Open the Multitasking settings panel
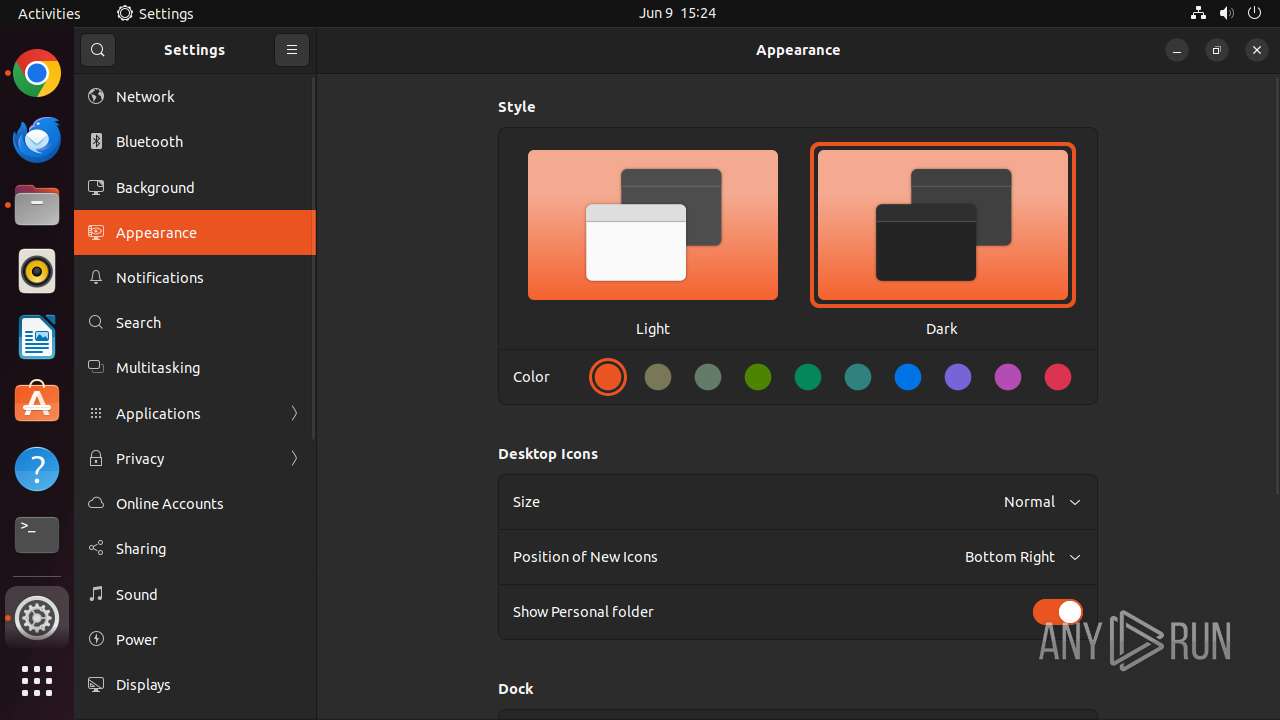The image size is (1280, 720). 195,368
